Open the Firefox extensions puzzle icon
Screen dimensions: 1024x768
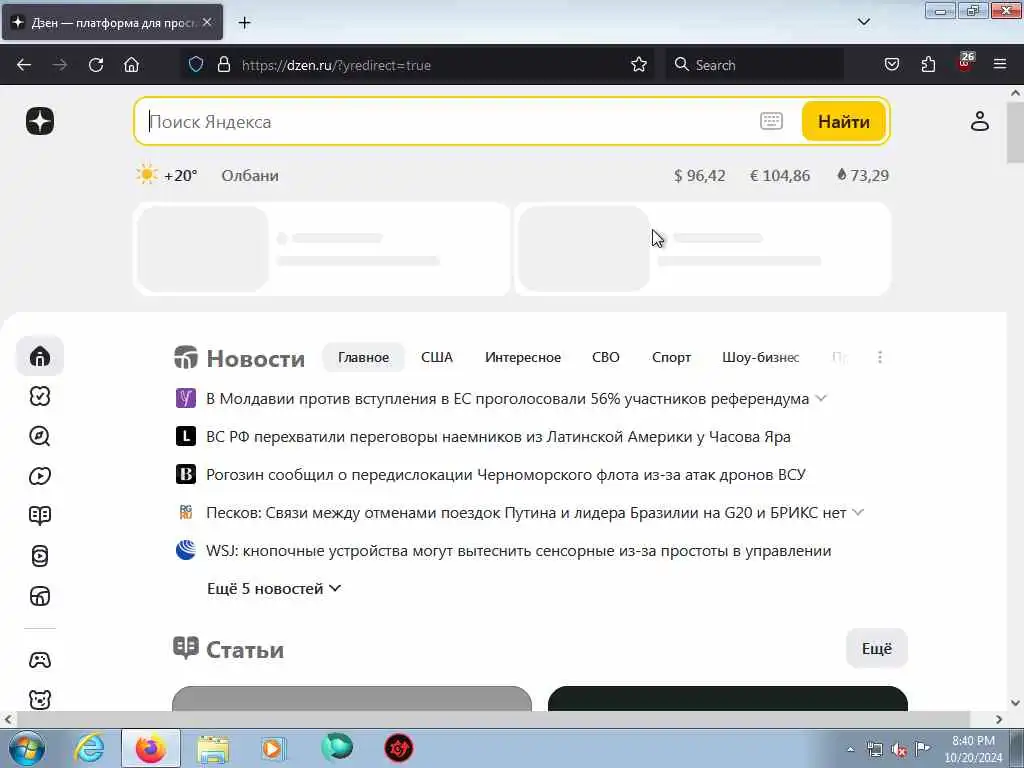(928, 65)
